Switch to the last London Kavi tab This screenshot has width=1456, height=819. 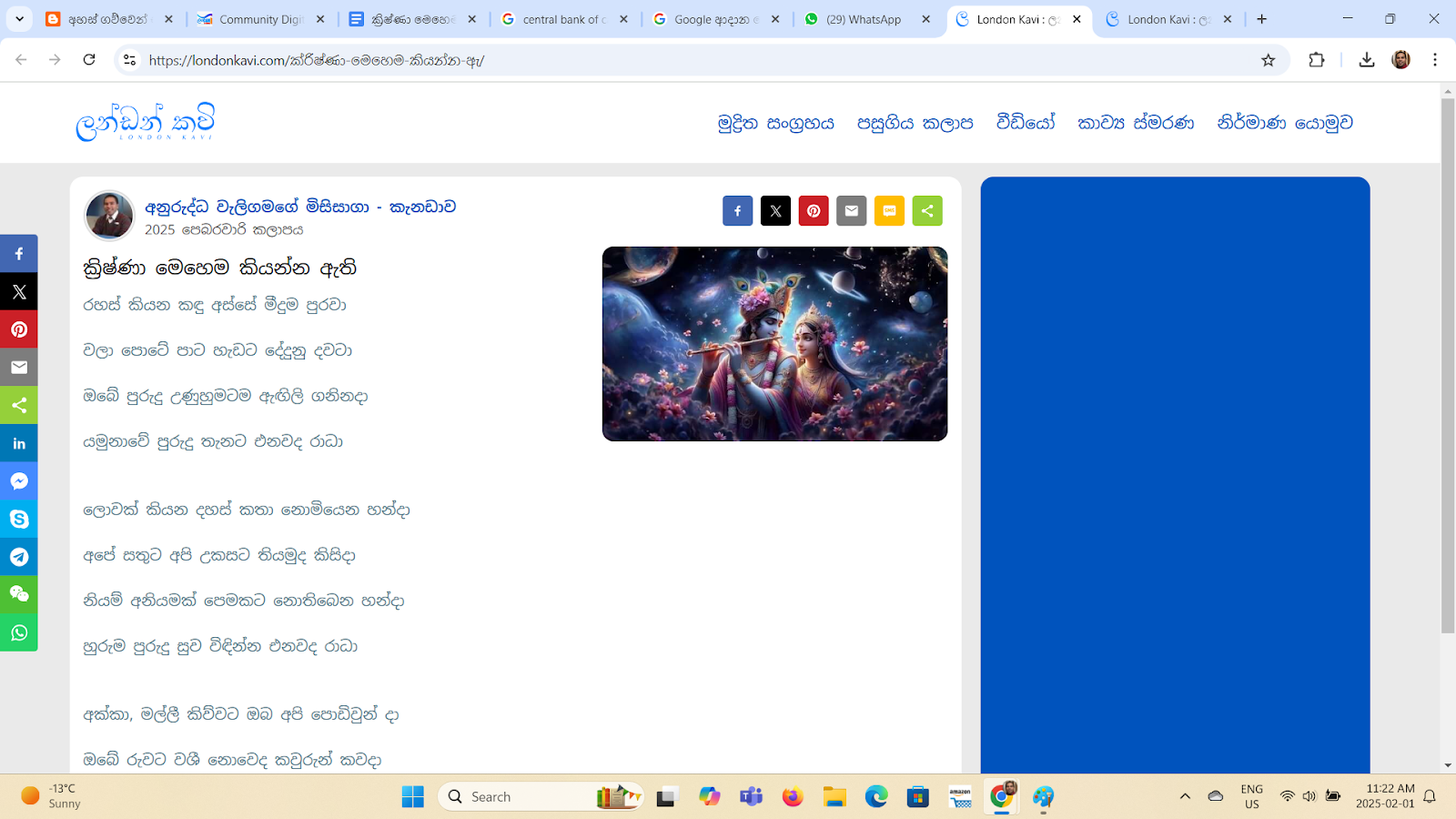pos(1169,19)
